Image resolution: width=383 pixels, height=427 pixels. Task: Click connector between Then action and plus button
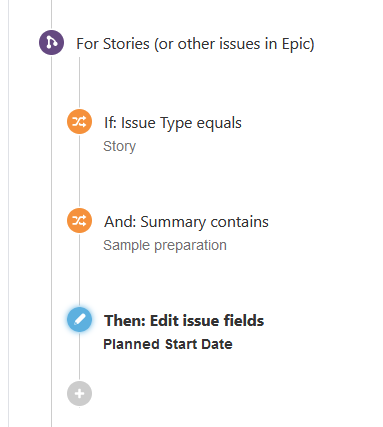[79, 357]
